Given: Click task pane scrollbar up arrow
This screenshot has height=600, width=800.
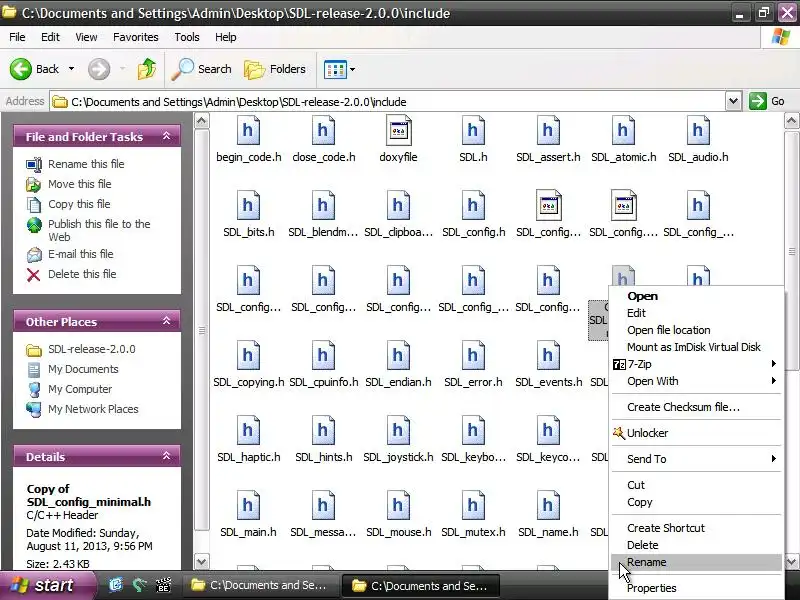Looking at the screenshot, I should pos(202,121).
